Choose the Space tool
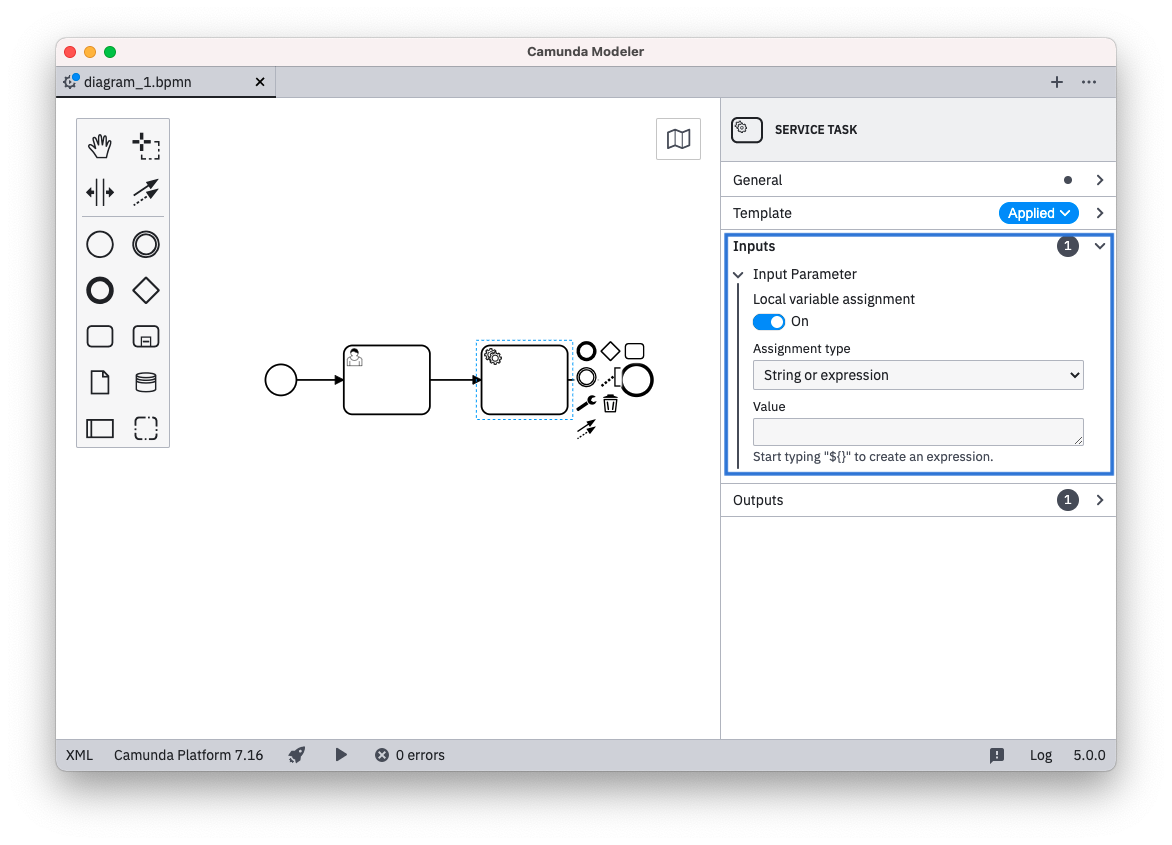Screen dimensions: 1172x845 [100, 192]
